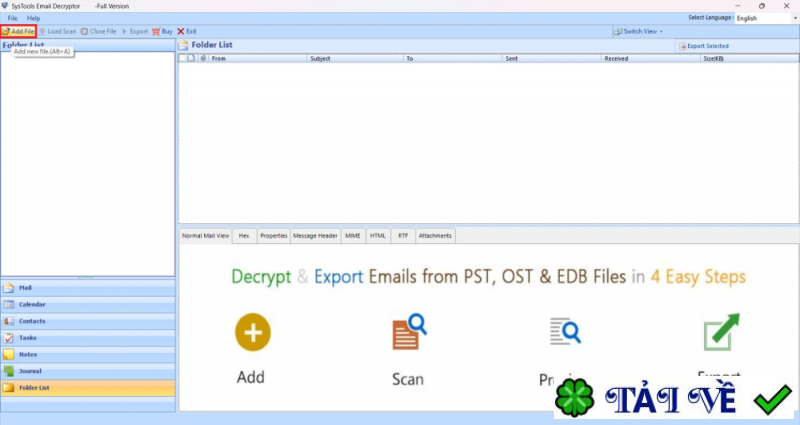Switch to the Normal Mail View tab

(x=206, y=236)
